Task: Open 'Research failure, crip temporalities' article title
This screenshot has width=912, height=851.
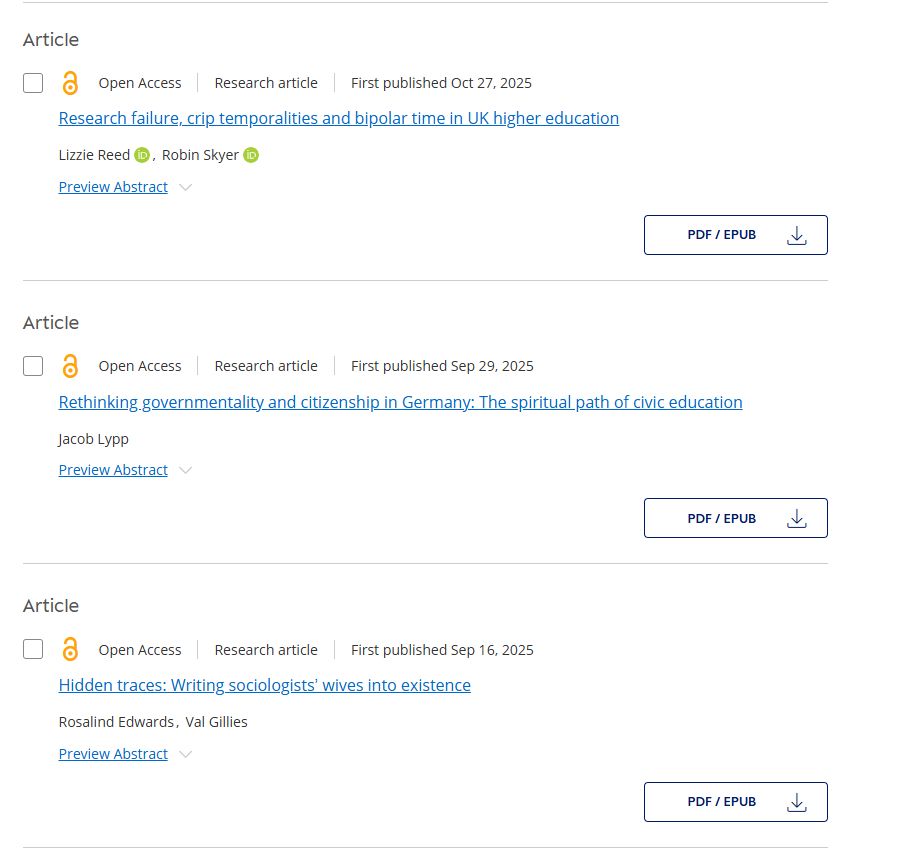Action: [338, 118]
